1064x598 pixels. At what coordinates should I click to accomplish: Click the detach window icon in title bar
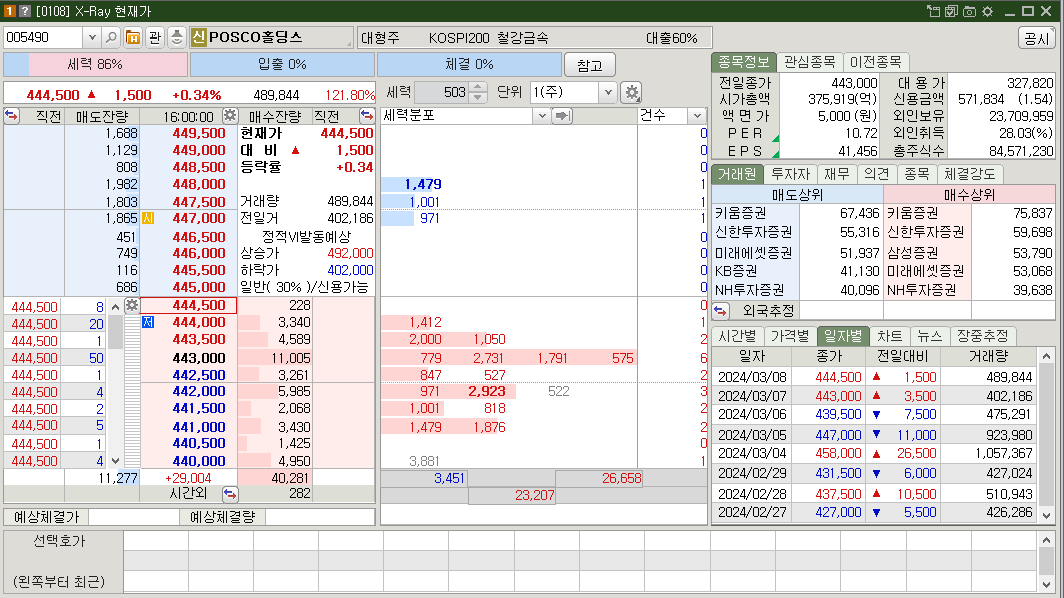tap(934, 11)
